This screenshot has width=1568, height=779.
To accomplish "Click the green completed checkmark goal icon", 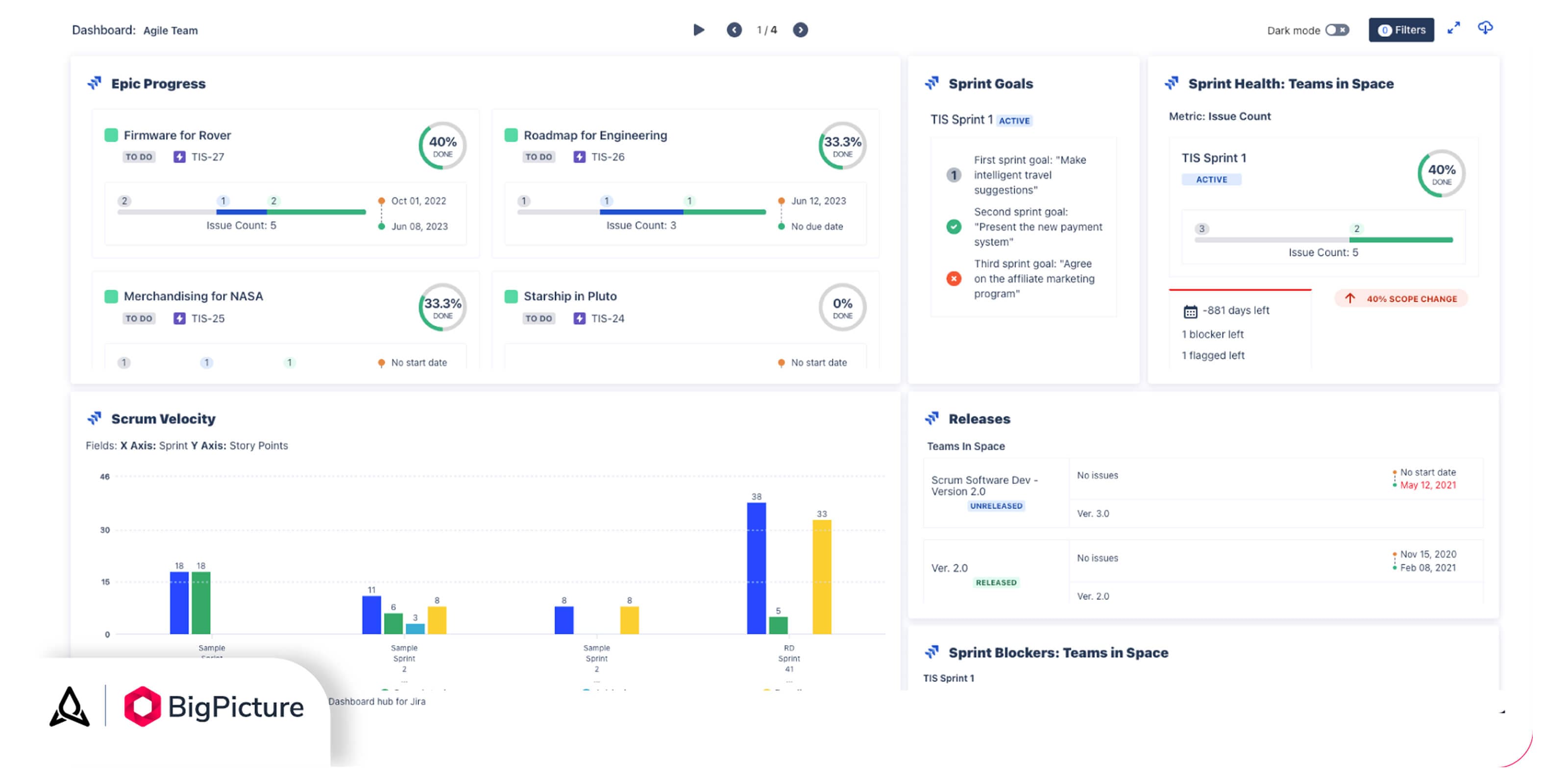I will 954,227.
